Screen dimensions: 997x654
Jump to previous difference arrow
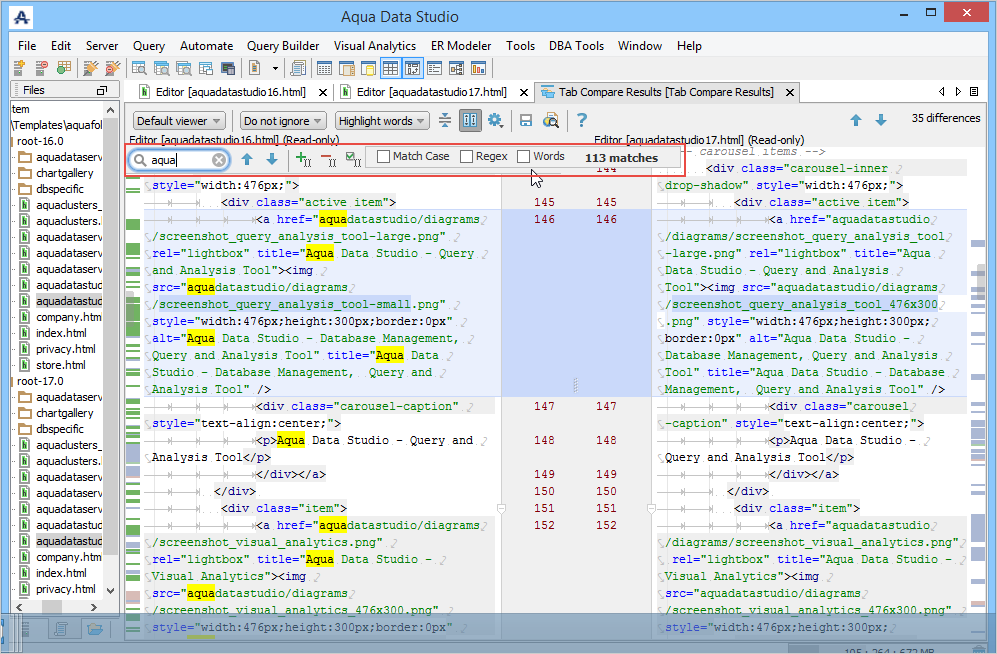pyautogui.click(x=856, y=120)
